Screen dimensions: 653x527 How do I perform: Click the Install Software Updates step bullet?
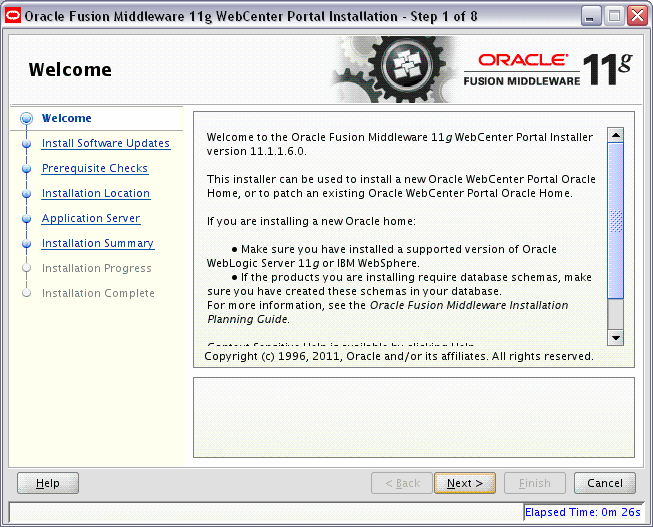pos(27,144)
